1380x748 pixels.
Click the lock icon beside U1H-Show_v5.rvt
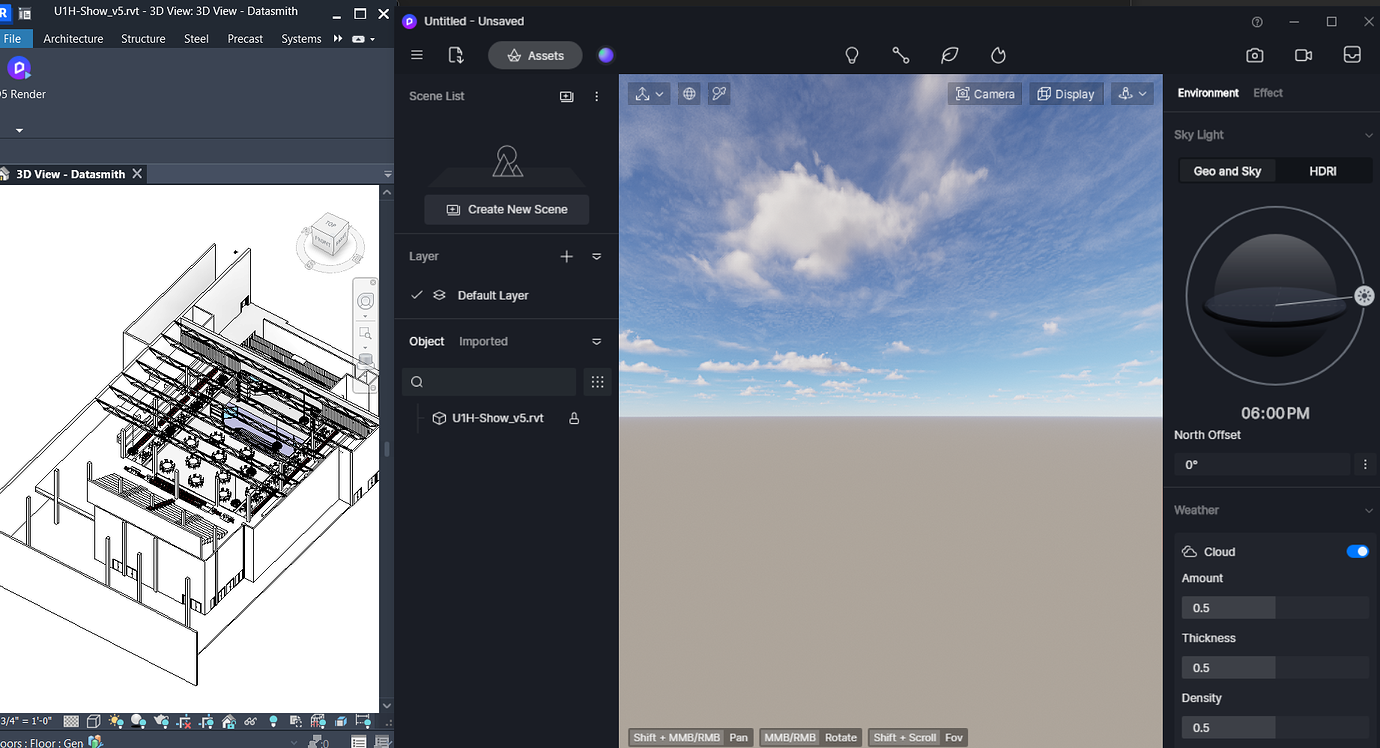click(x=573, y=418)
